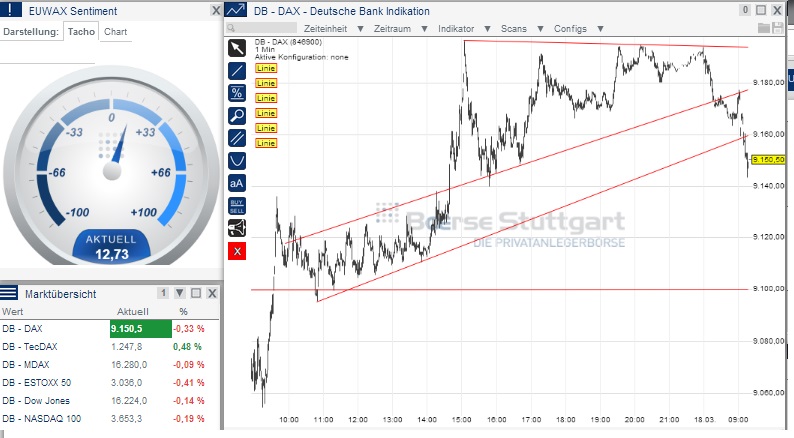This screenshot has width=794, height=438.
Task: Maximize the Marktübersicht panel
Action: click(196, 293)
